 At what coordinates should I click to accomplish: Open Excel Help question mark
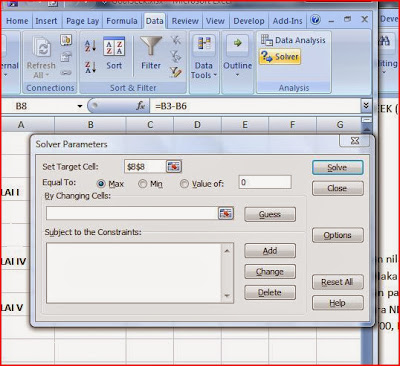coord(315,20)
